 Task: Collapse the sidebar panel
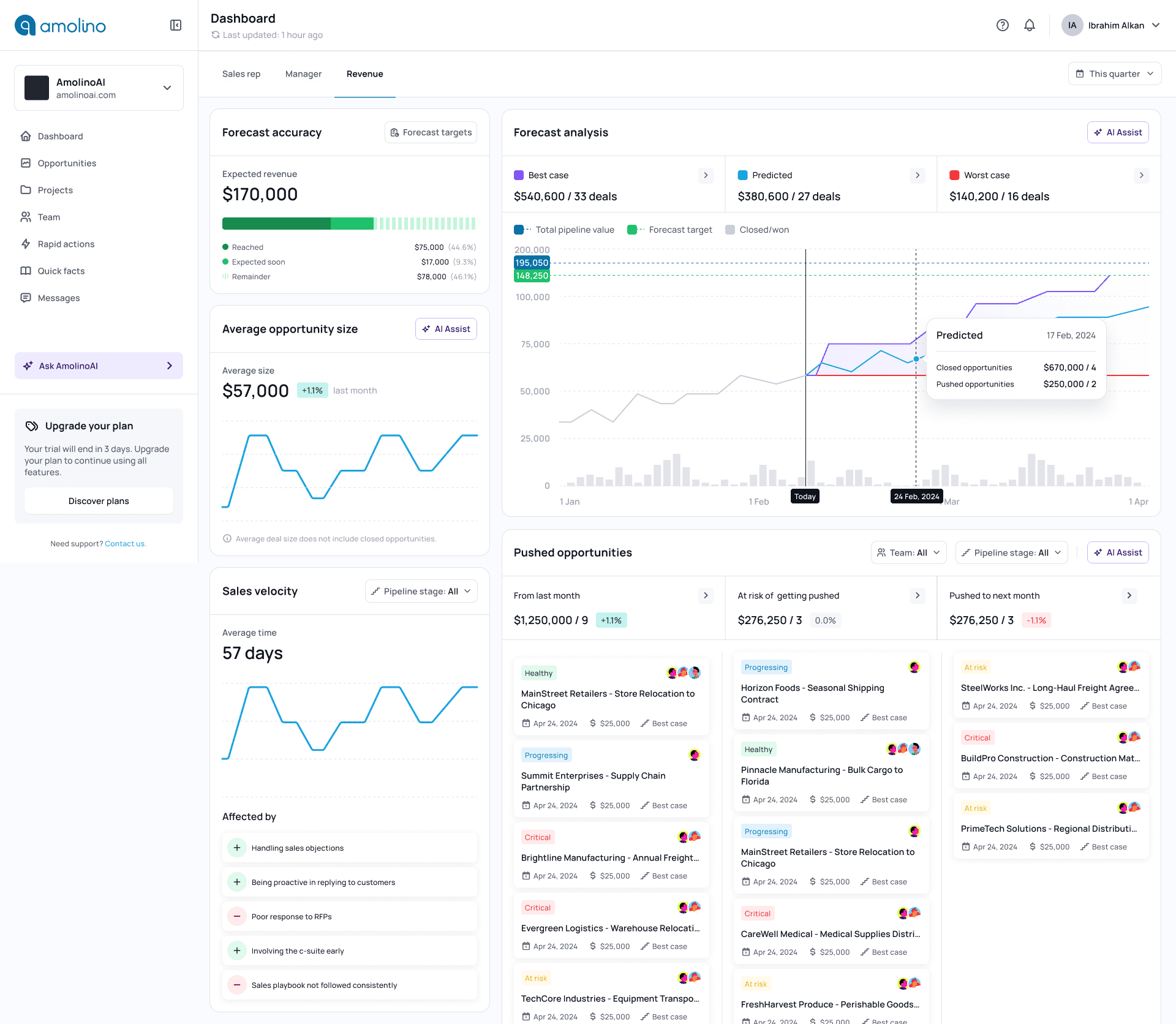point(176,25)
